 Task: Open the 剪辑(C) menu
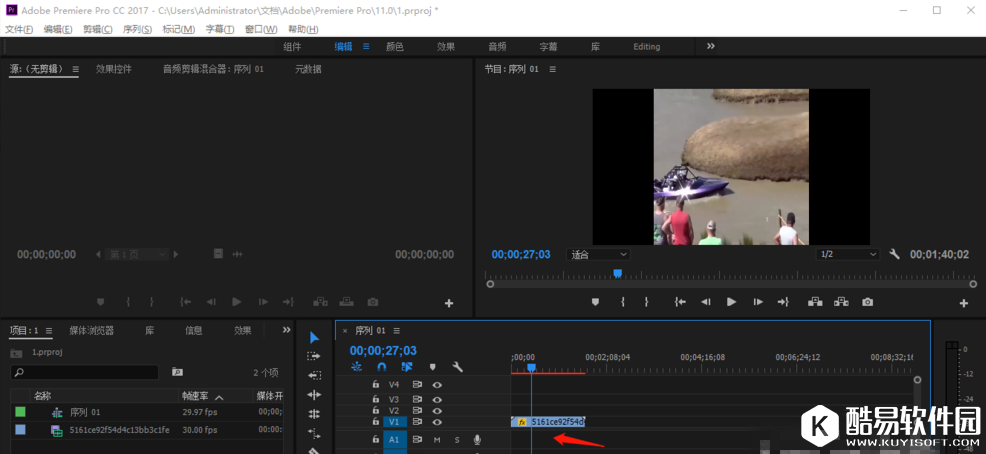[98, 29]
